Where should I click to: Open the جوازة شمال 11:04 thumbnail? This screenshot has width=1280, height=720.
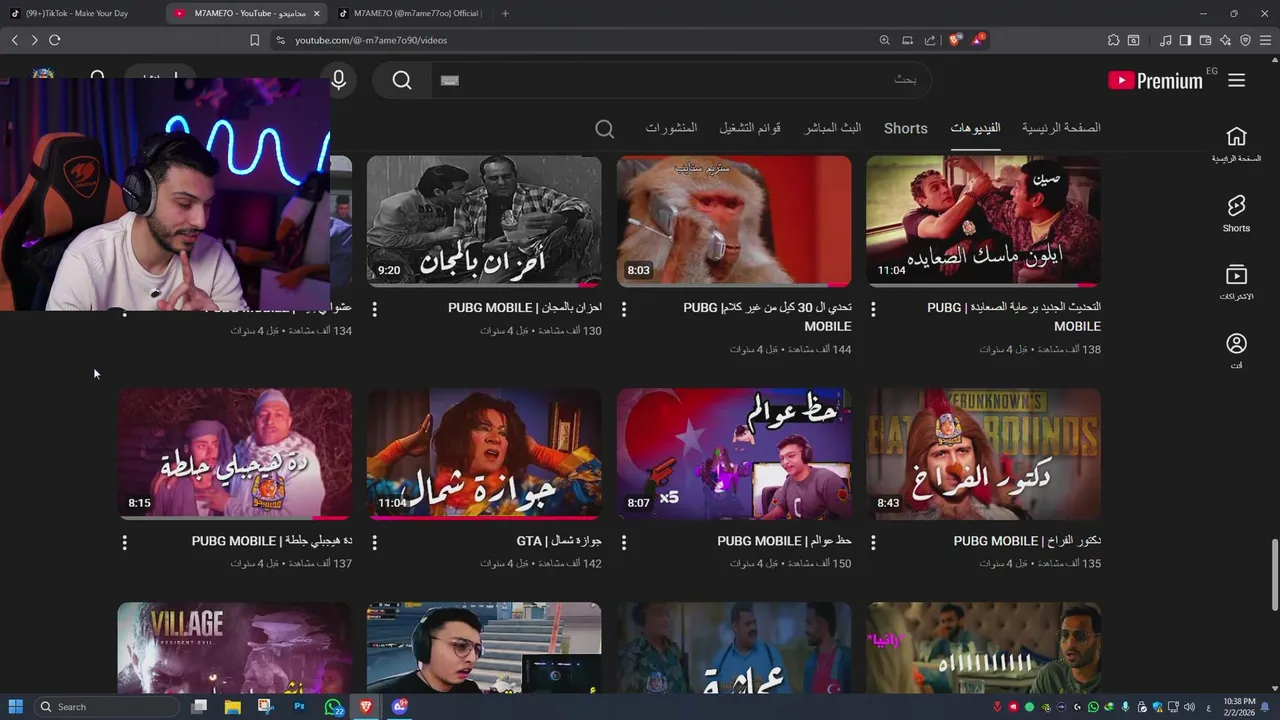pos(484,454)
